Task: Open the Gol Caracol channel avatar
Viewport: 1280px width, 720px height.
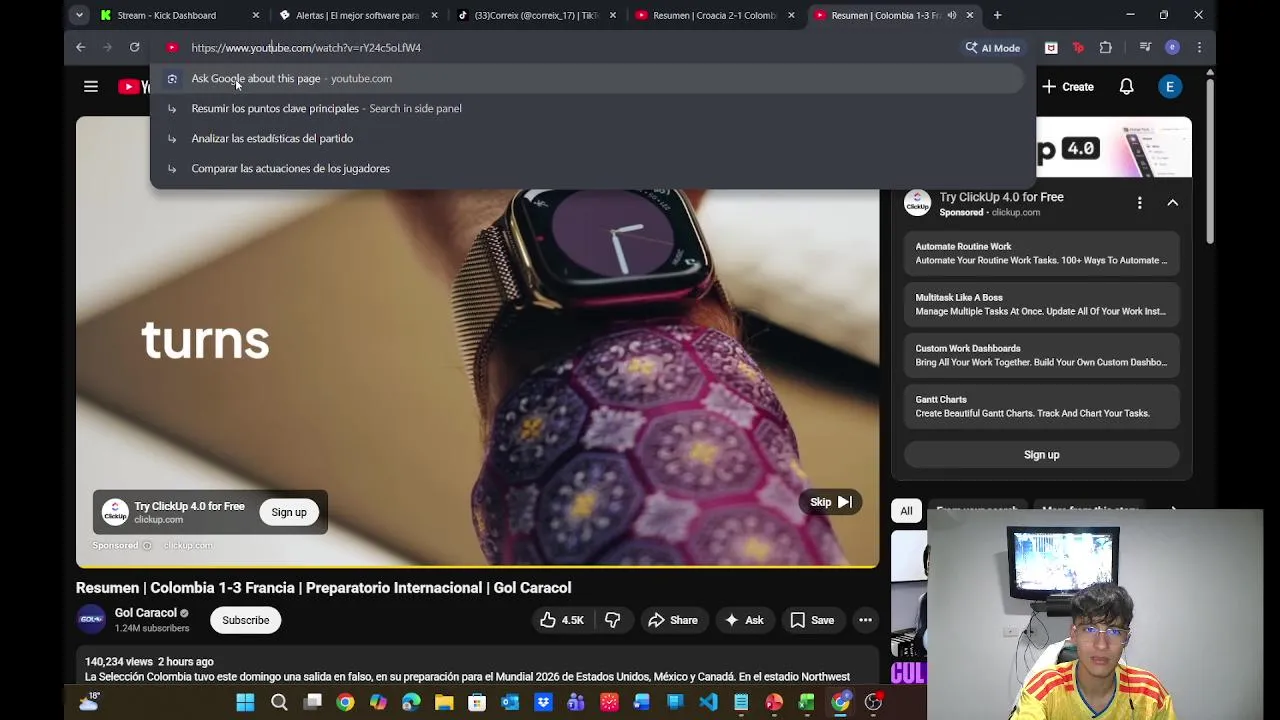Action: 91,620
